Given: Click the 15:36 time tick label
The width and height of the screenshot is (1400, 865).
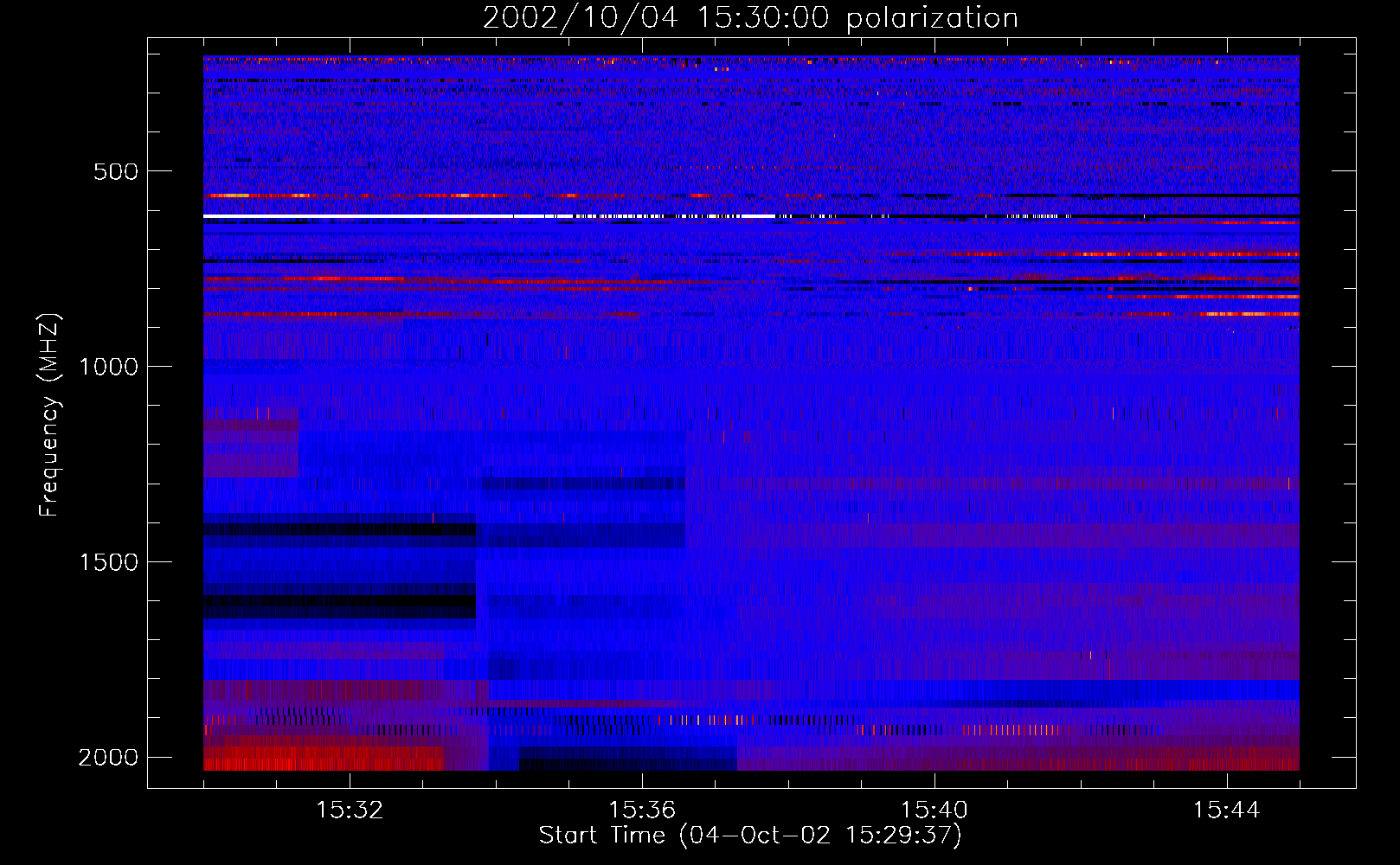Looking at the screenshot, I should pos(642,811).
